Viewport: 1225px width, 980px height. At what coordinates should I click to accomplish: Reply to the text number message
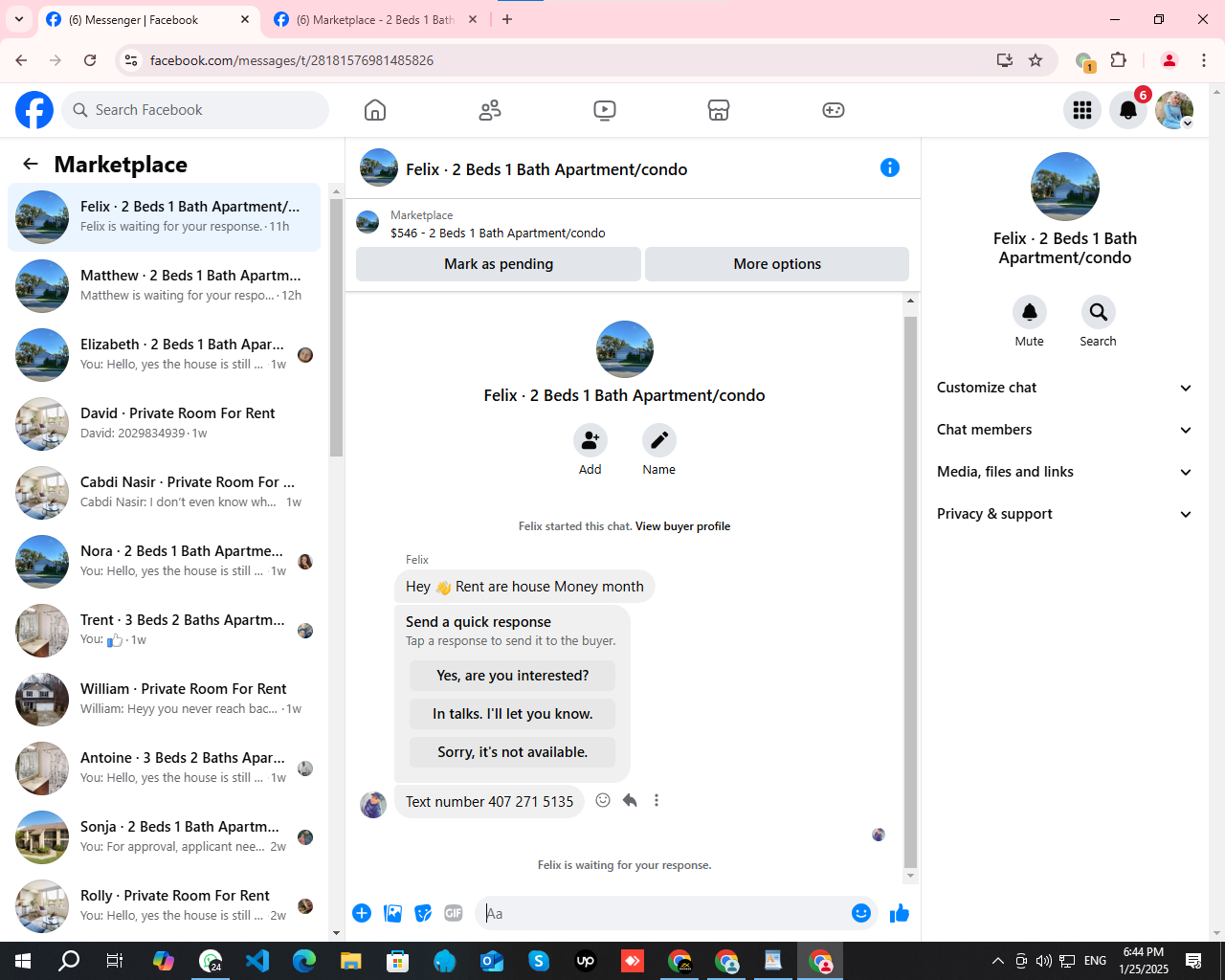tap(630, 800)
